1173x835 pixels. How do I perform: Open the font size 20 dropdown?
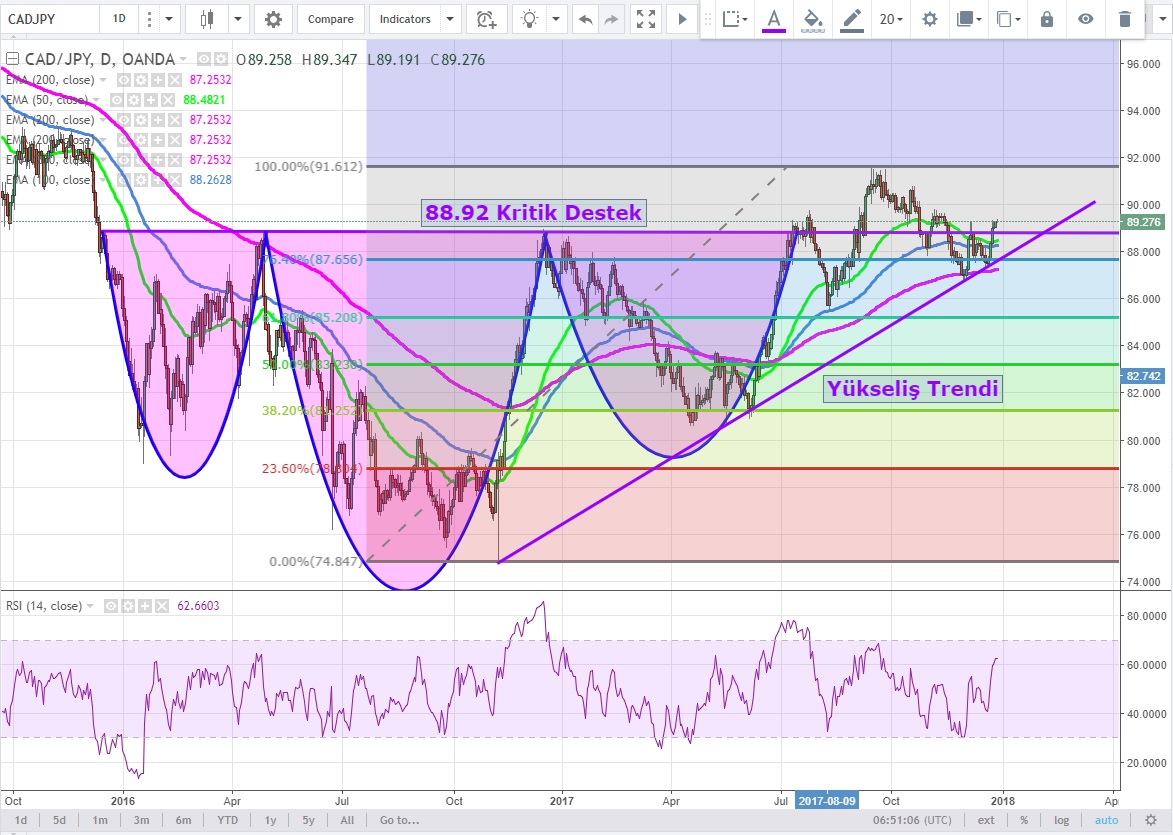(890, 19)
